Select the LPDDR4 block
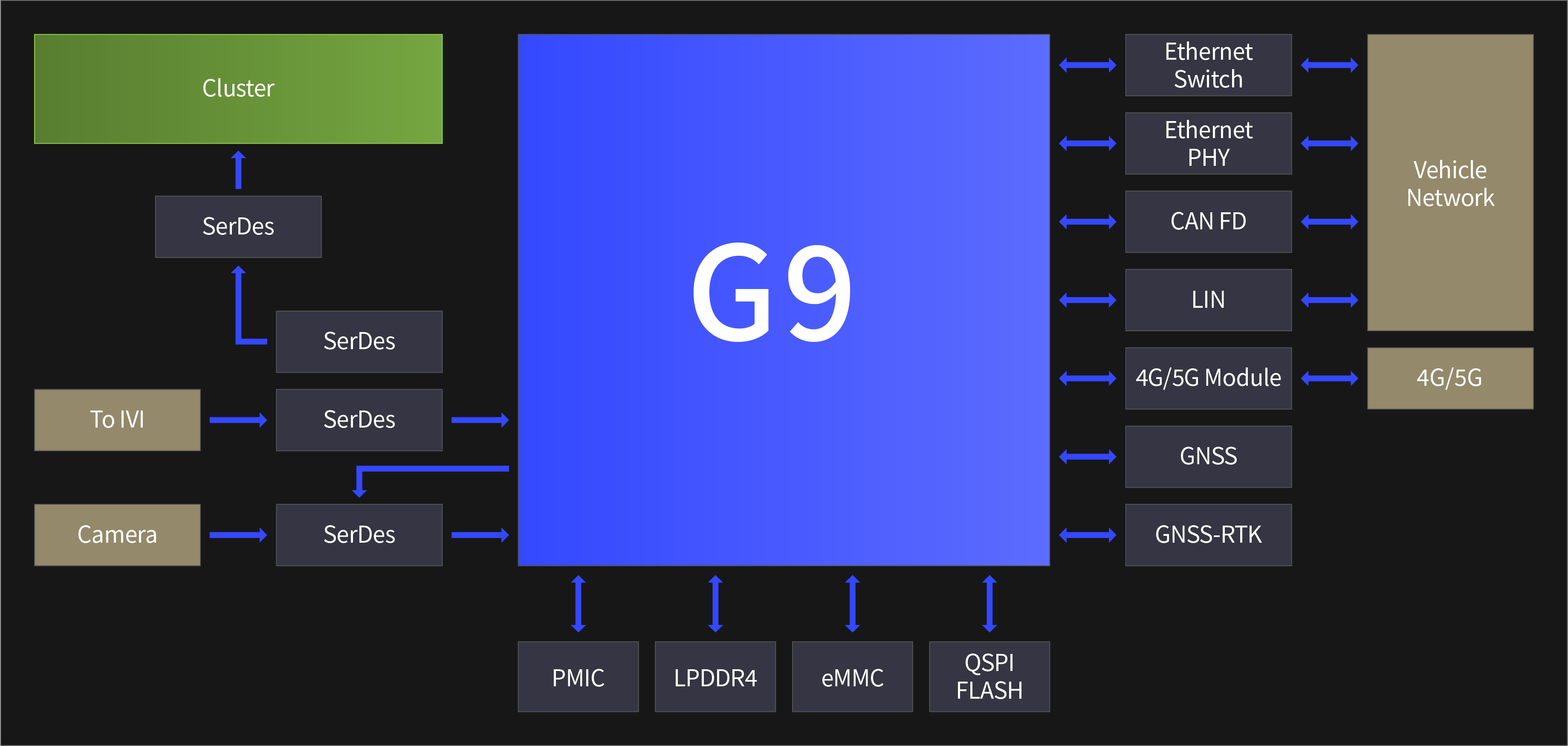 tap(715, 677)
